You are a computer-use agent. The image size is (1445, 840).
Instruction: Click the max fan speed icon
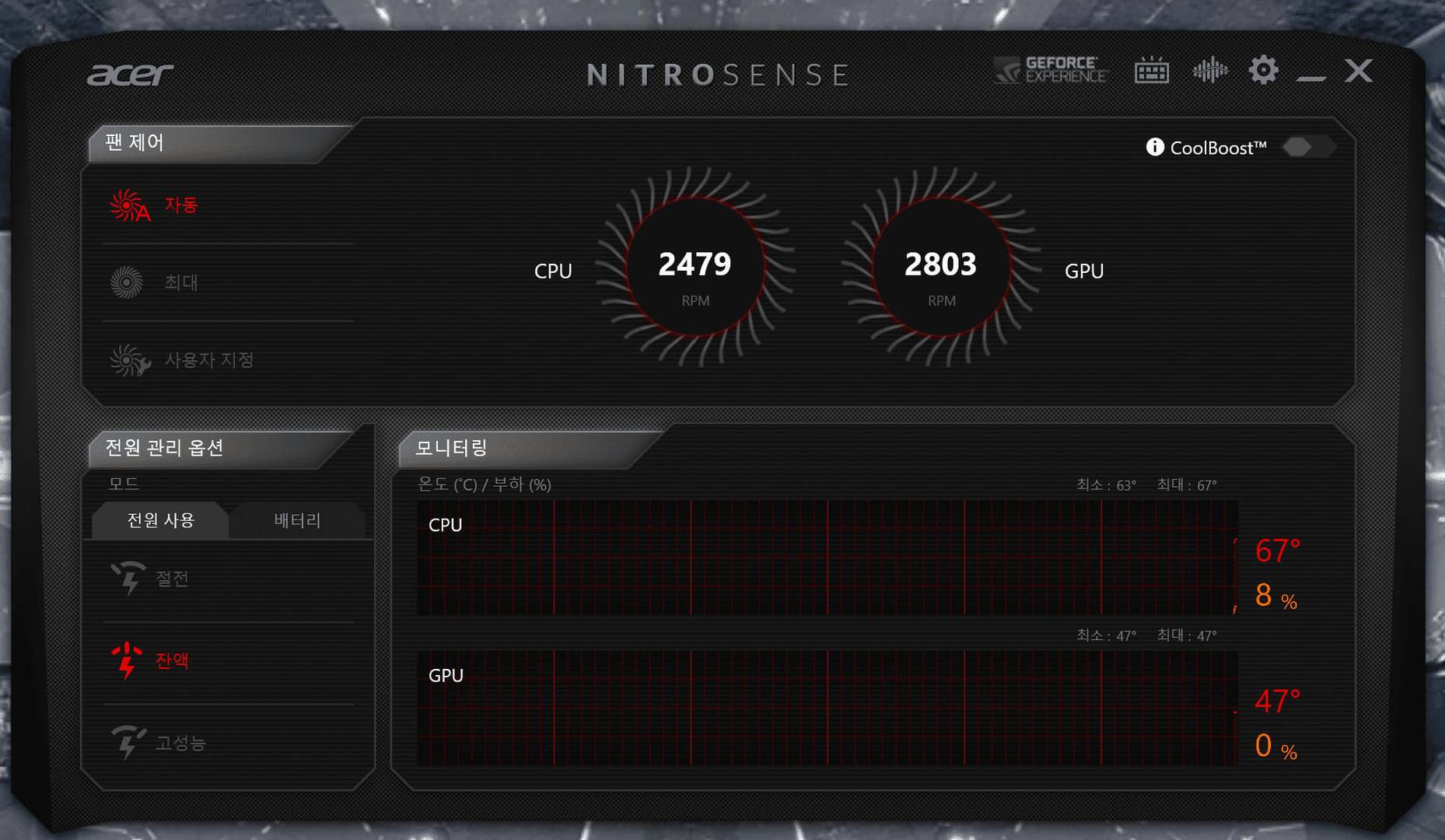(127, 282)
